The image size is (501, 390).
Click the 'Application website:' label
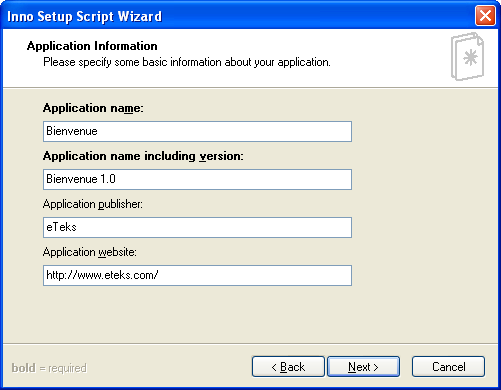[x=90, y=252]
